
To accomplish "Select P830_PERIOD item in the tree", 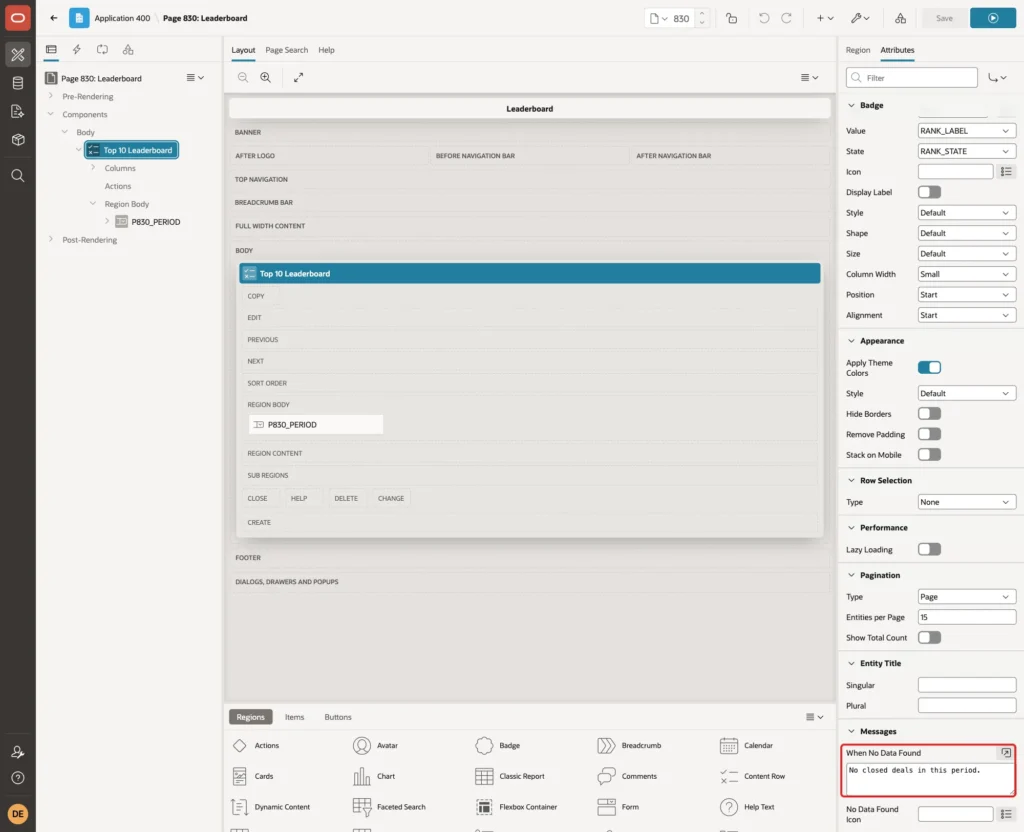I will point(155,222).
